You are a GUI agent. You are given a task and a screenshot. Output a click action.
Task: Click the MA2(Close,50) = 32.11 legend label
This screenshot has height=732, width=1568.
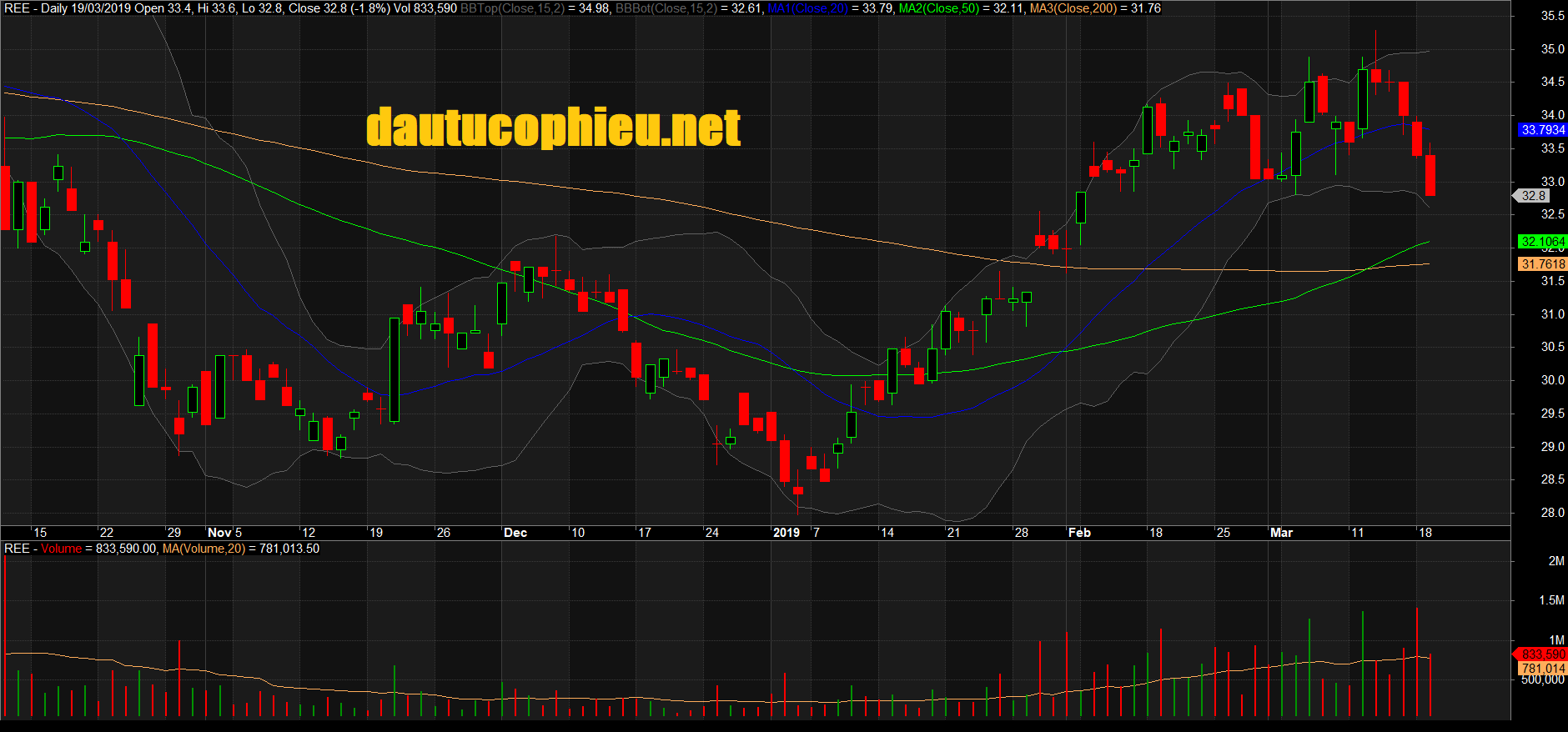coord(962,8)
